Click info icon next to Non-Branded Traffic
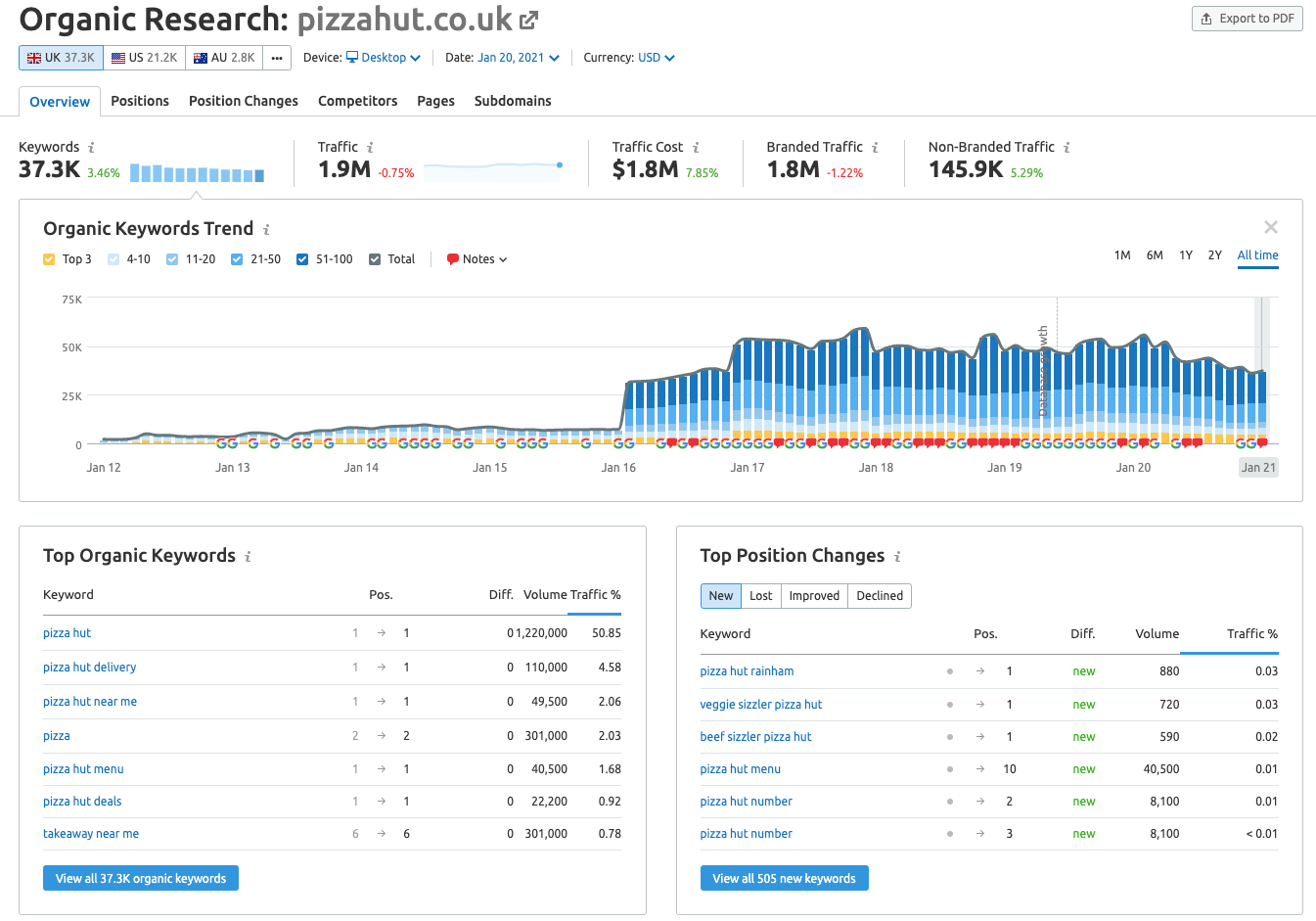 [1066, 148]
